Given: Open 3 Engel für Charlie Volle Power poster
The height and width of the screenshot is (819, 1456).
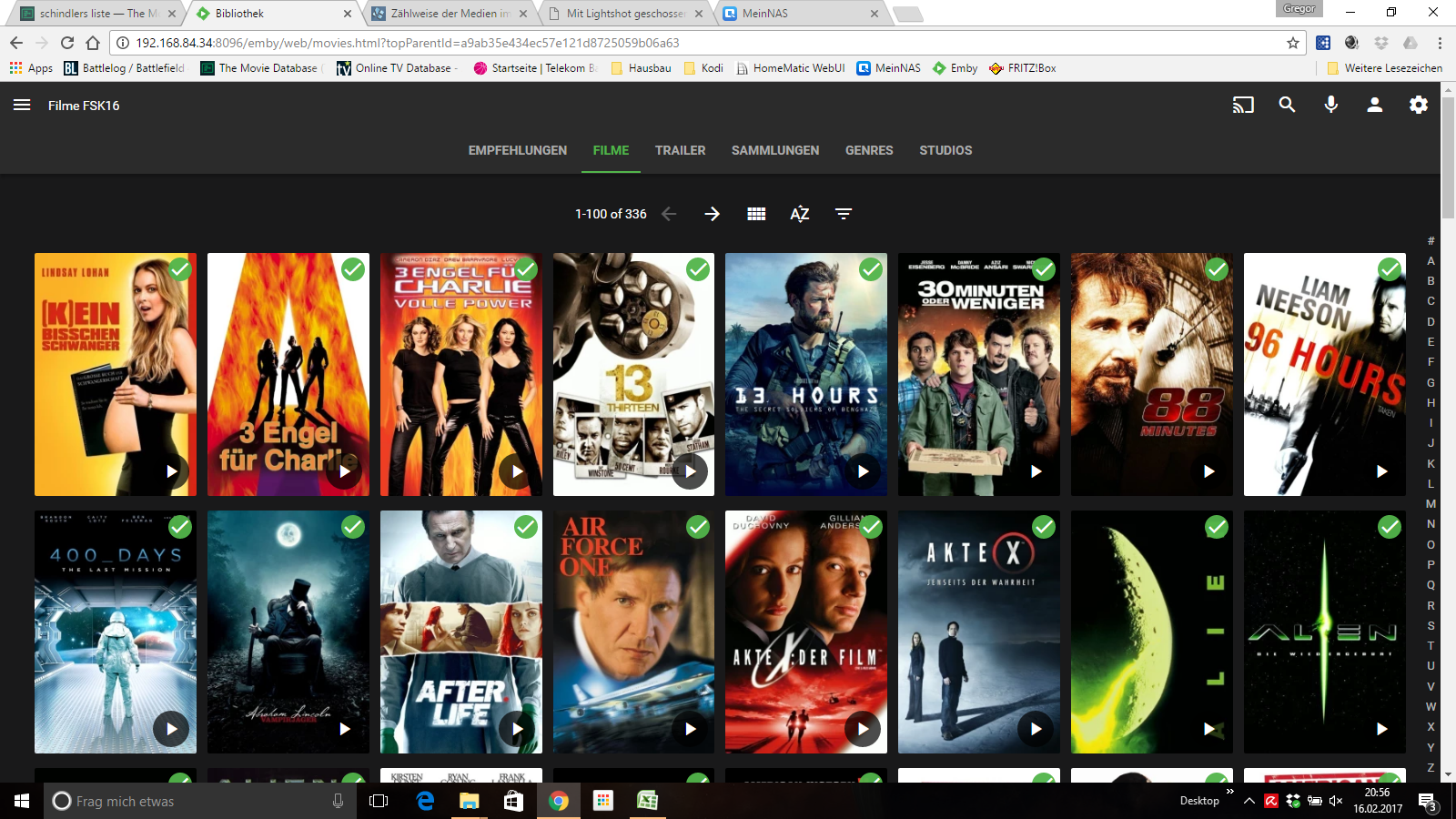Looking at the screenshot, I should pyautogui.click(x=461, y=374).
